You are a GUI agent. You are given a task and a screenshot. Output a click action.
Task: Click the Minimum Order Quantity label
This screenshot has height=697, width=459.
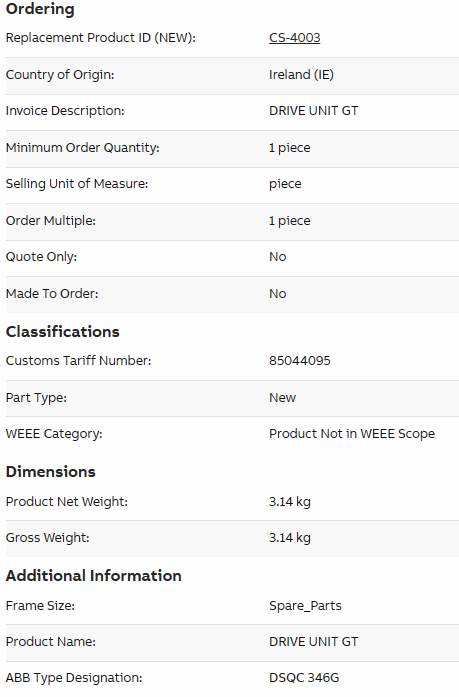[82, 148]
